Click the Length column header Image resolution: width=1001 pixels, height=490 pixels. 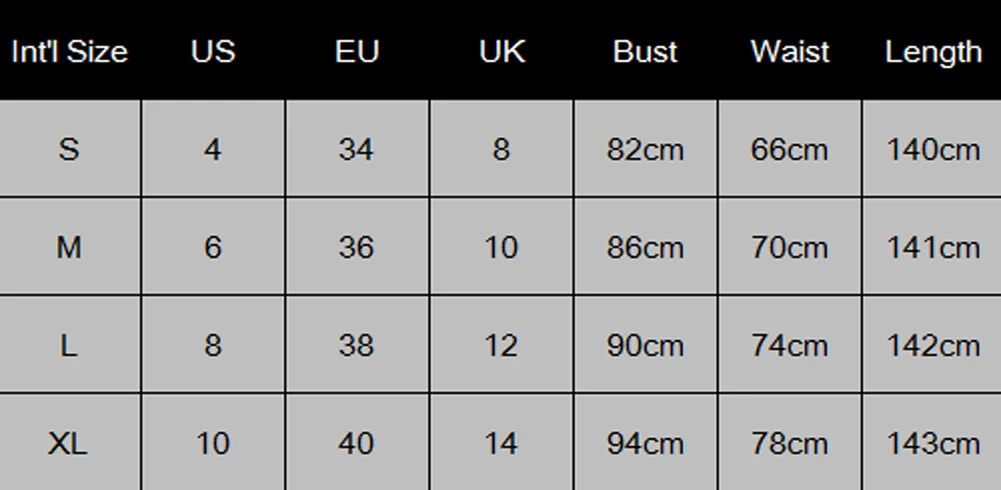933,52
